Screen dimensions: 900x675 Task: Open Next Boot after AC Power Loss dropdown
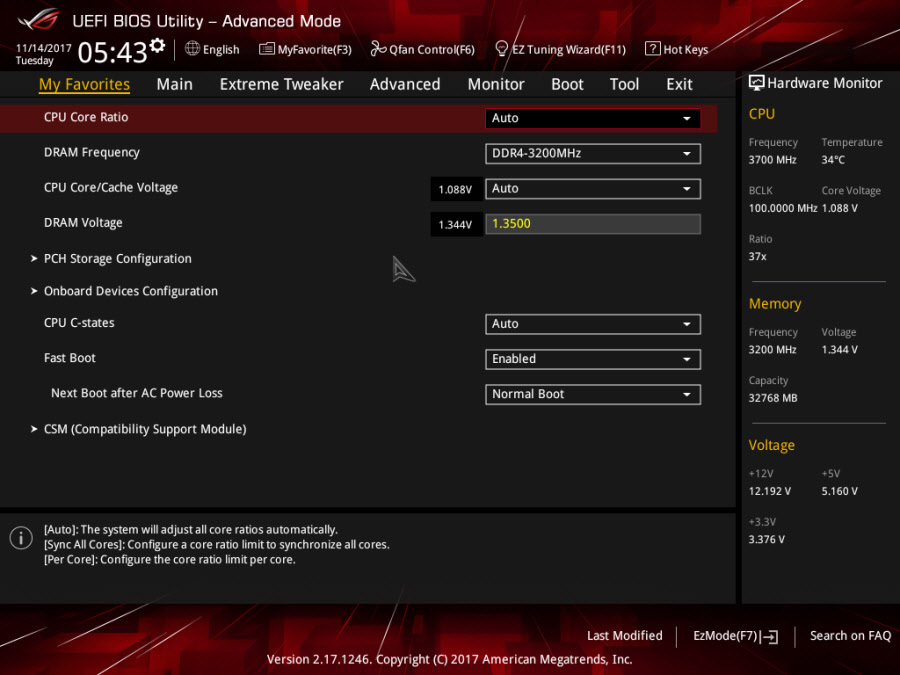(592, 394)
